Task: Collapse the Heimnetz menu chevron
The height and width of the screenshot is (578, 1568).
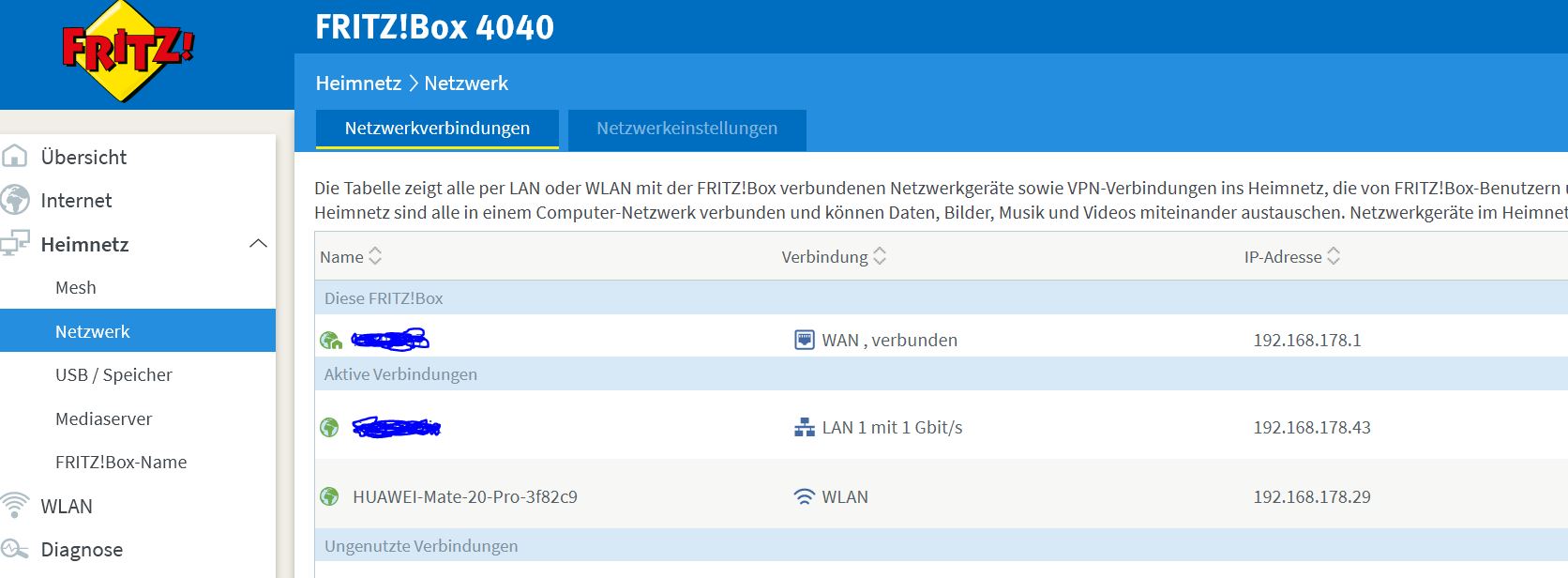Action: pyautogui.click(x=258, y=244)
